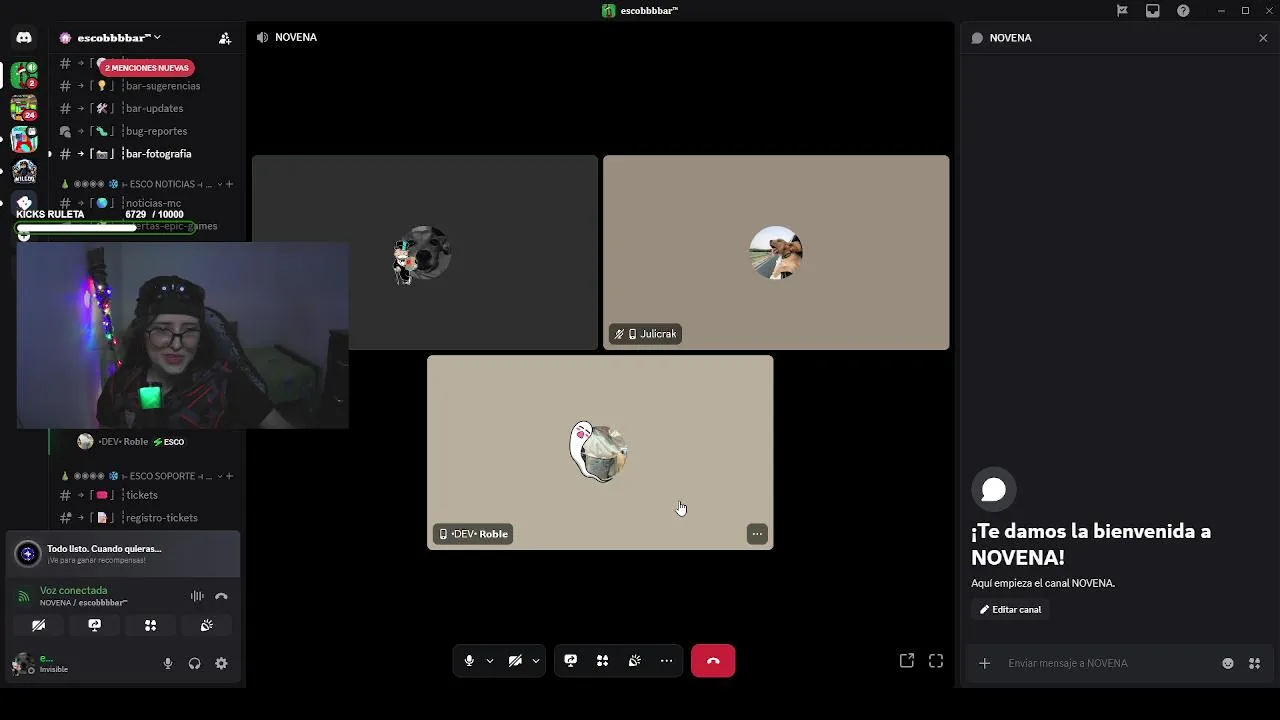This screenshot has height=720, width=1280.
Task: Open user settings gear
Action: click(x=222, y=664)
